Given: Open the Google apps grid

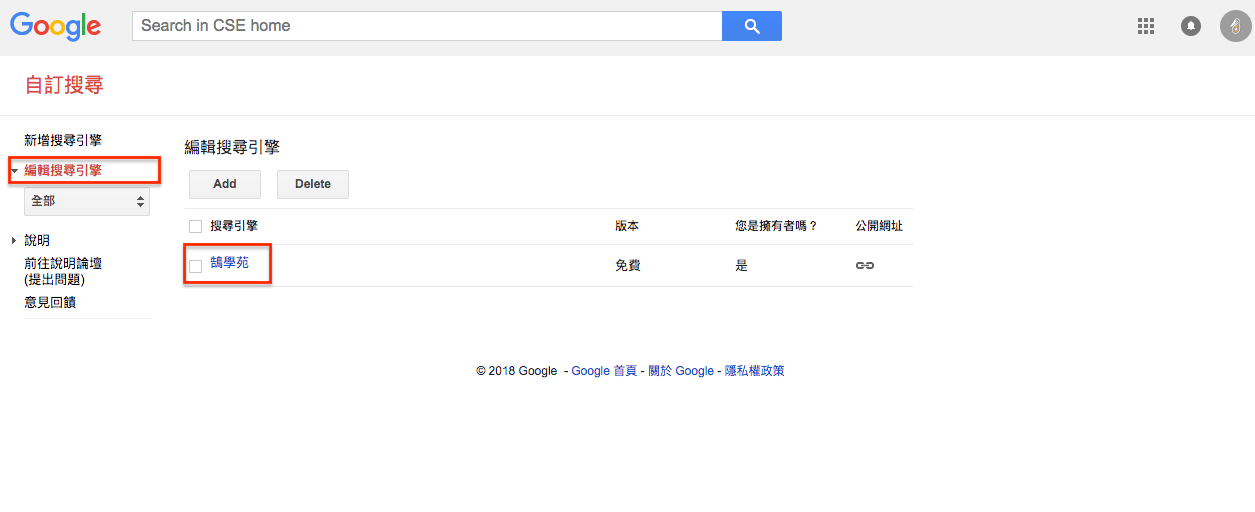Looking at the screenshot, I should click(1146, 26).
